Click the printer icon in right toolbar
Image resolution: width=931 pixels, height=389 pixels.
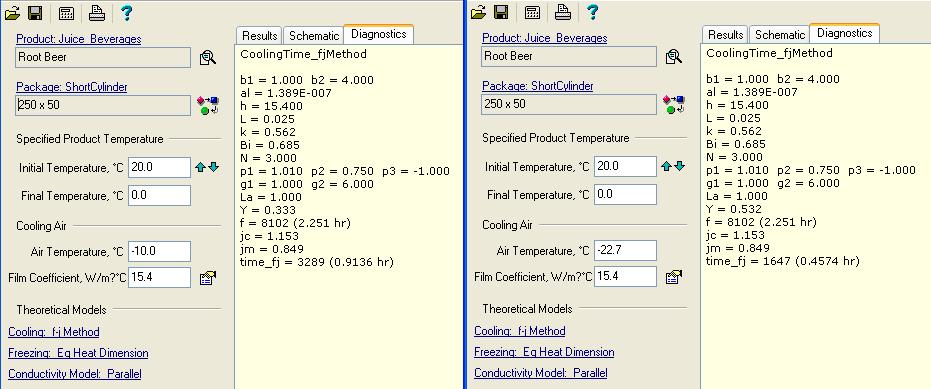pyautogui.click(x=563, y=12)
